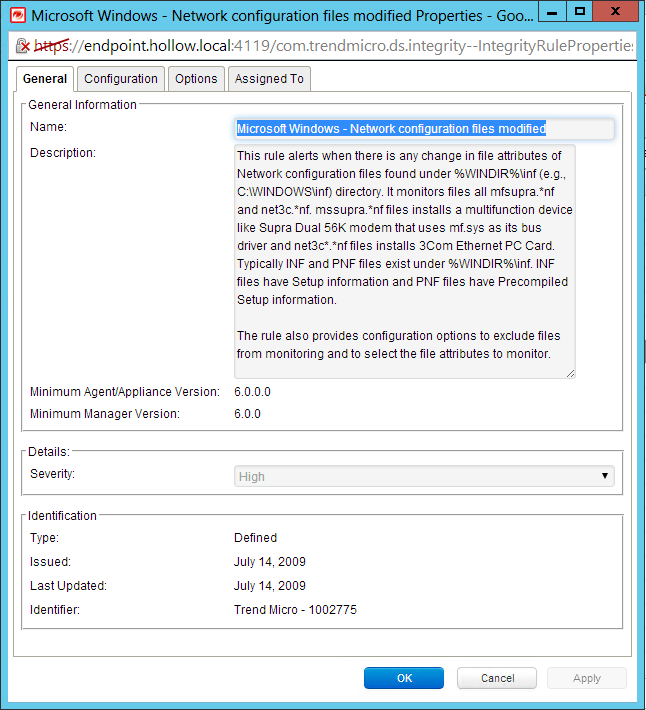This screenshot has width=646, height=710.
Task: Go to the Options tab
Action: pos(196,79)
